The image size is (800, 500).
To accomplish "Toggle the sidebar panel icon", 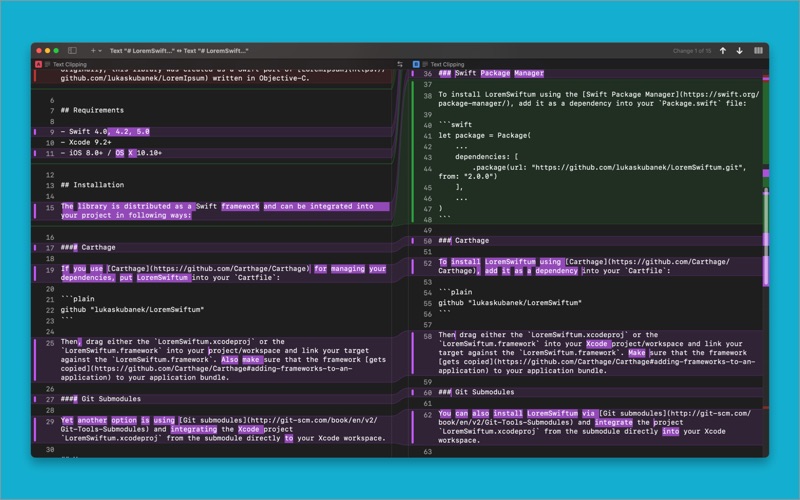I will 72,51.
